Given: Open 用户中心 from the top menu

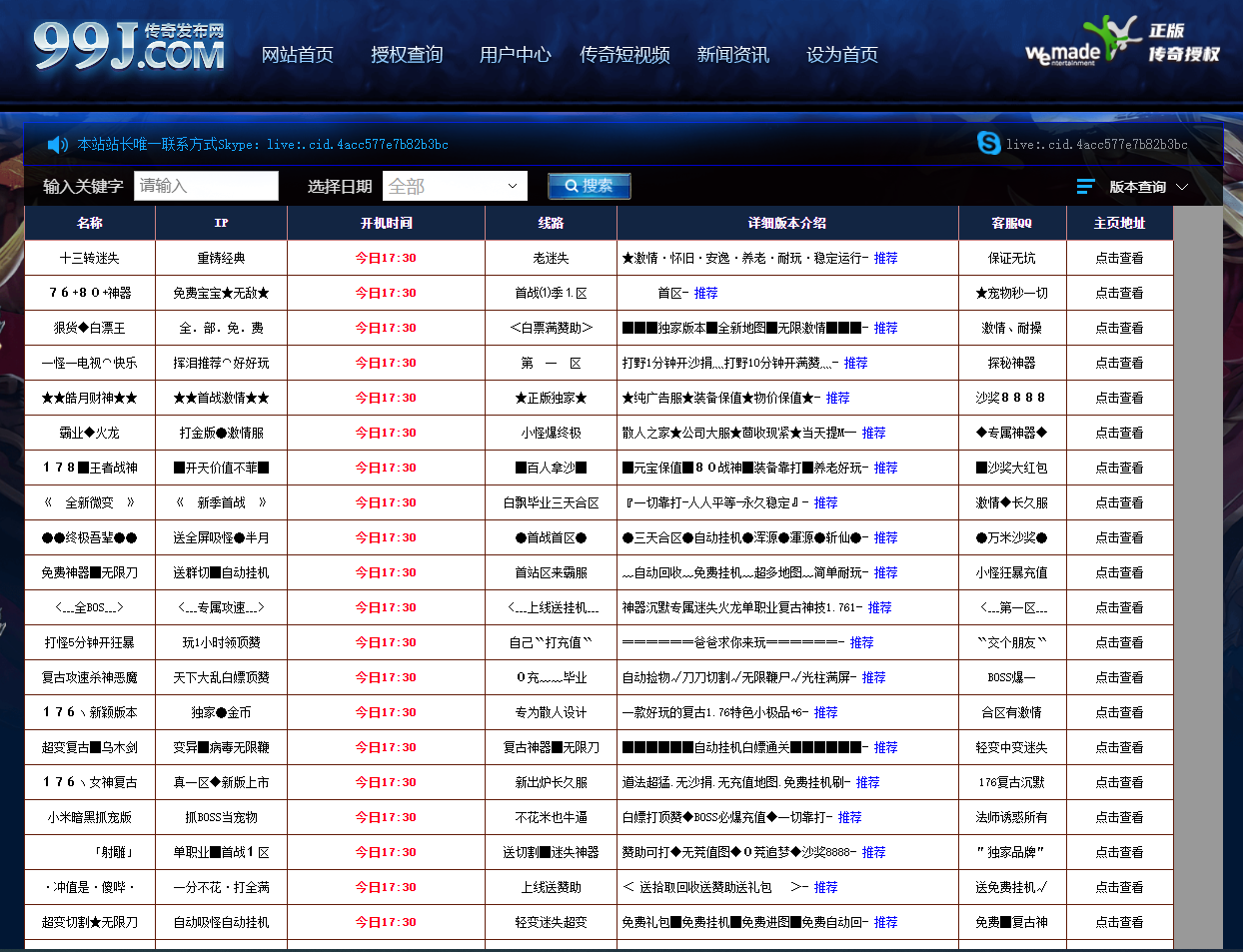Looking at the screenshot, I should pyautogui.click(x=515, y=55).
